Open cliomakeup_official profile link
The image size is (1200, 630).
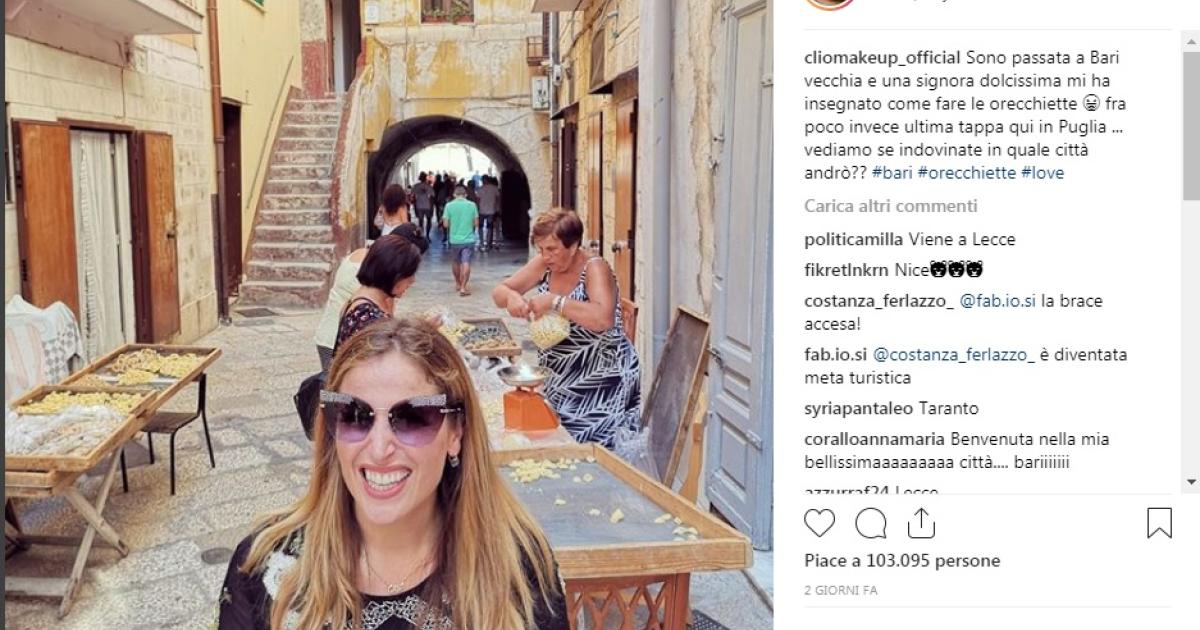[883, 57]
